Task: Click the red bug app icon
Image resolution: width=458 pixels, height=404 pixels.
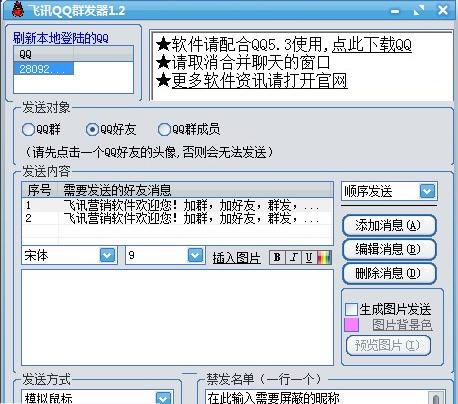Action: [x=18, y=9]
